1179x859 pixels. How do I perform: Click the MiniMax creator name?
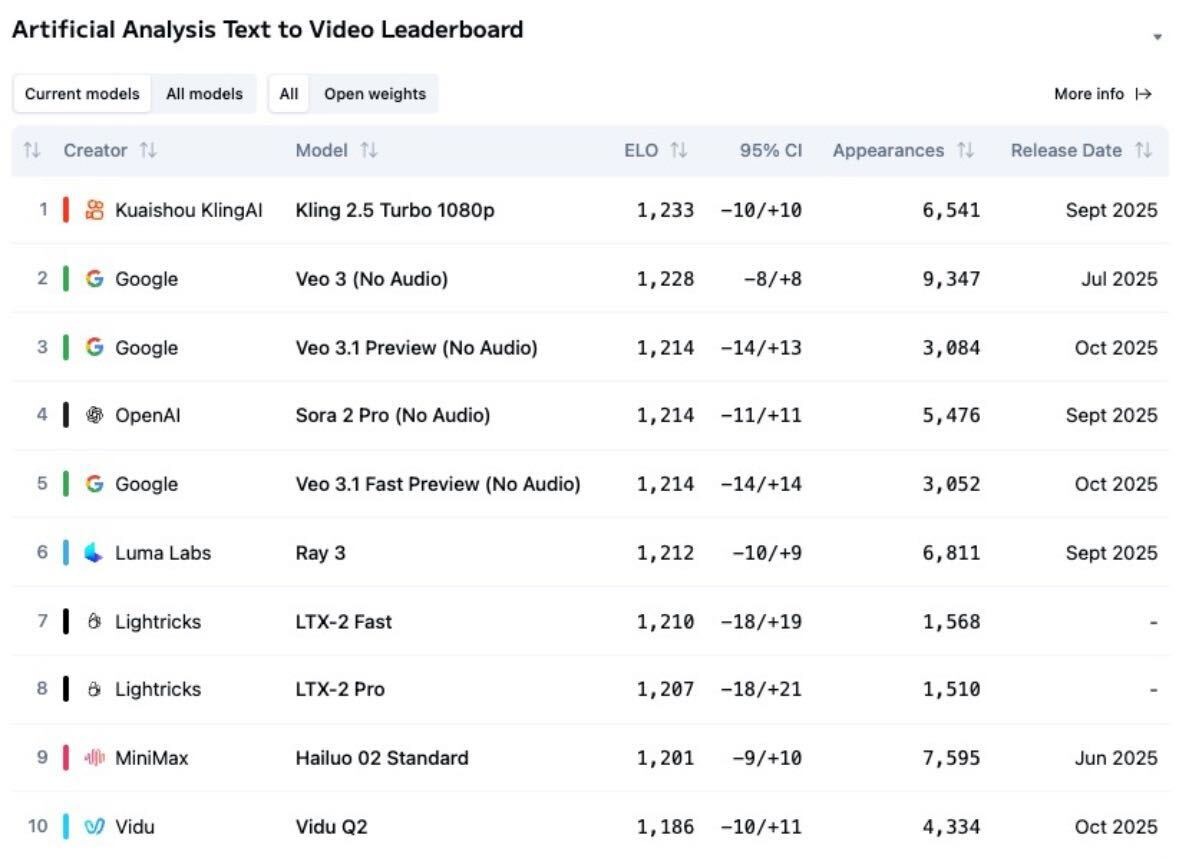[x=152, y=757]
